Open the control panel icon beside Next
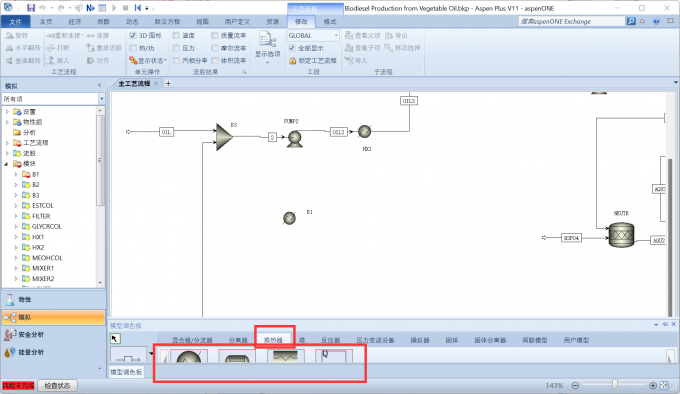Image resolution: width=680 pixels, height=394 pixels. [x=102, y=8]
